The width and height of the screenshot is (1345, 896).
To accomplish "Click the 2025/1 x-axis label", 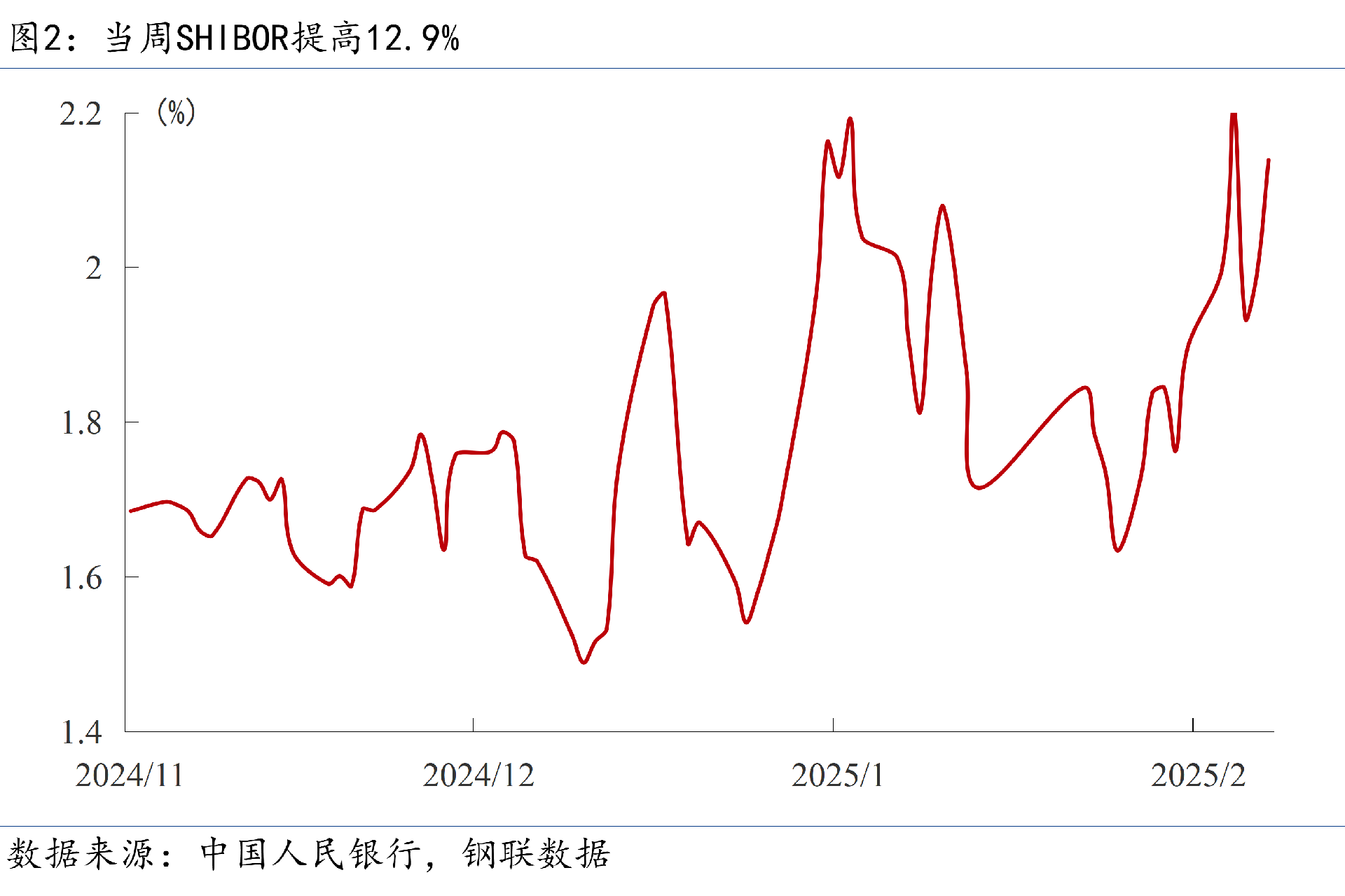I will [x=837, y=776].
